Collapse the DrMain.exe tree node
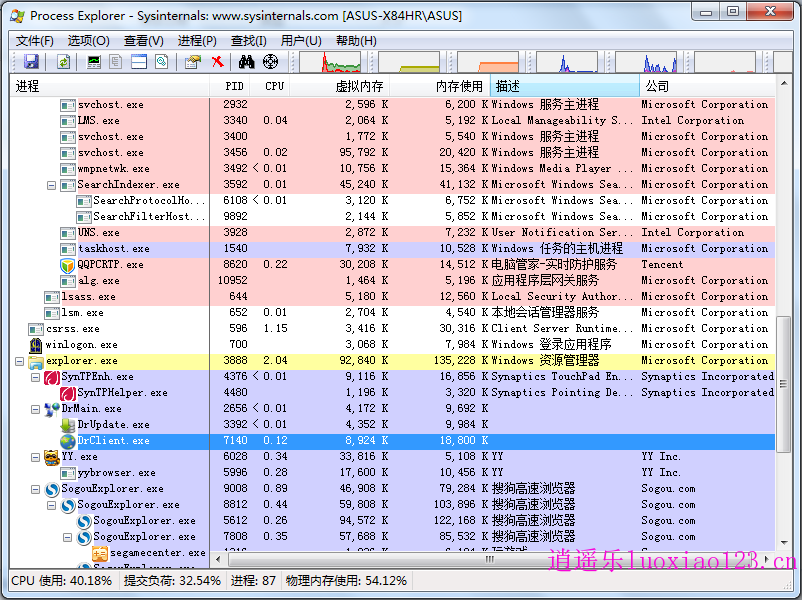 [x=35, y=409]
